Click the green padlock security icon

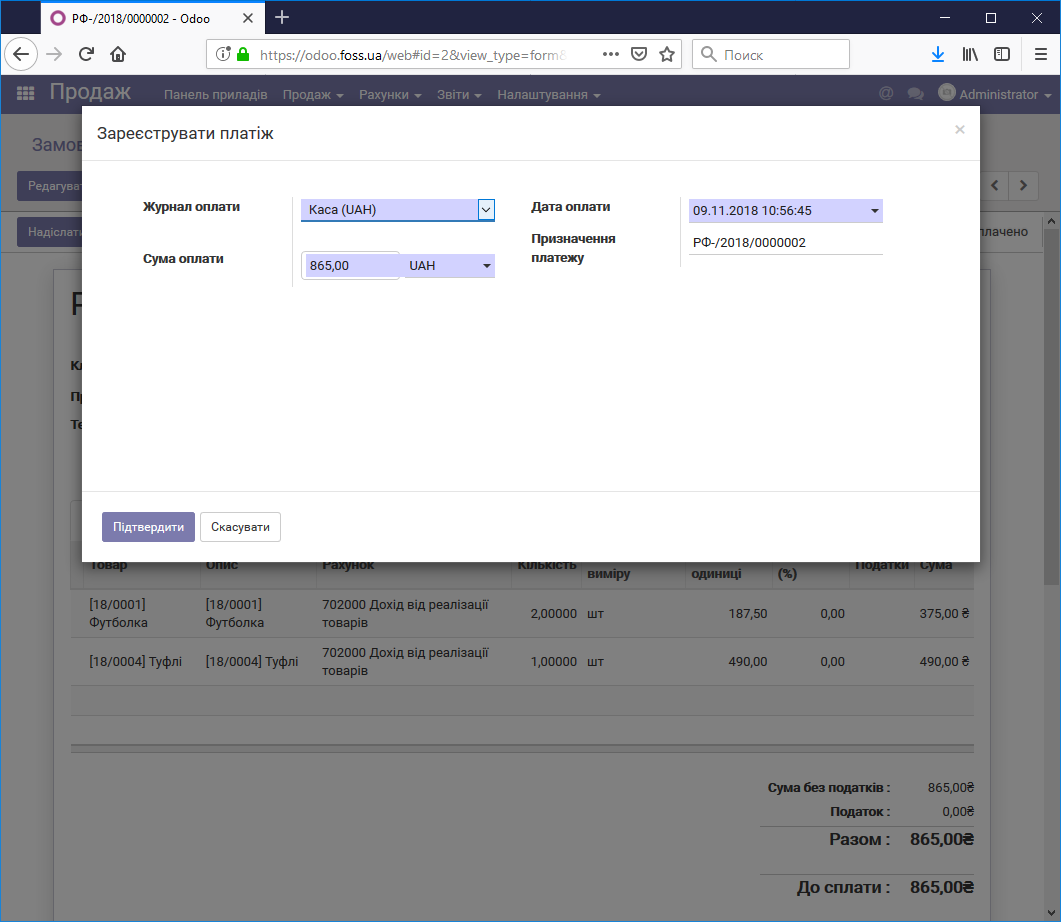243,54
